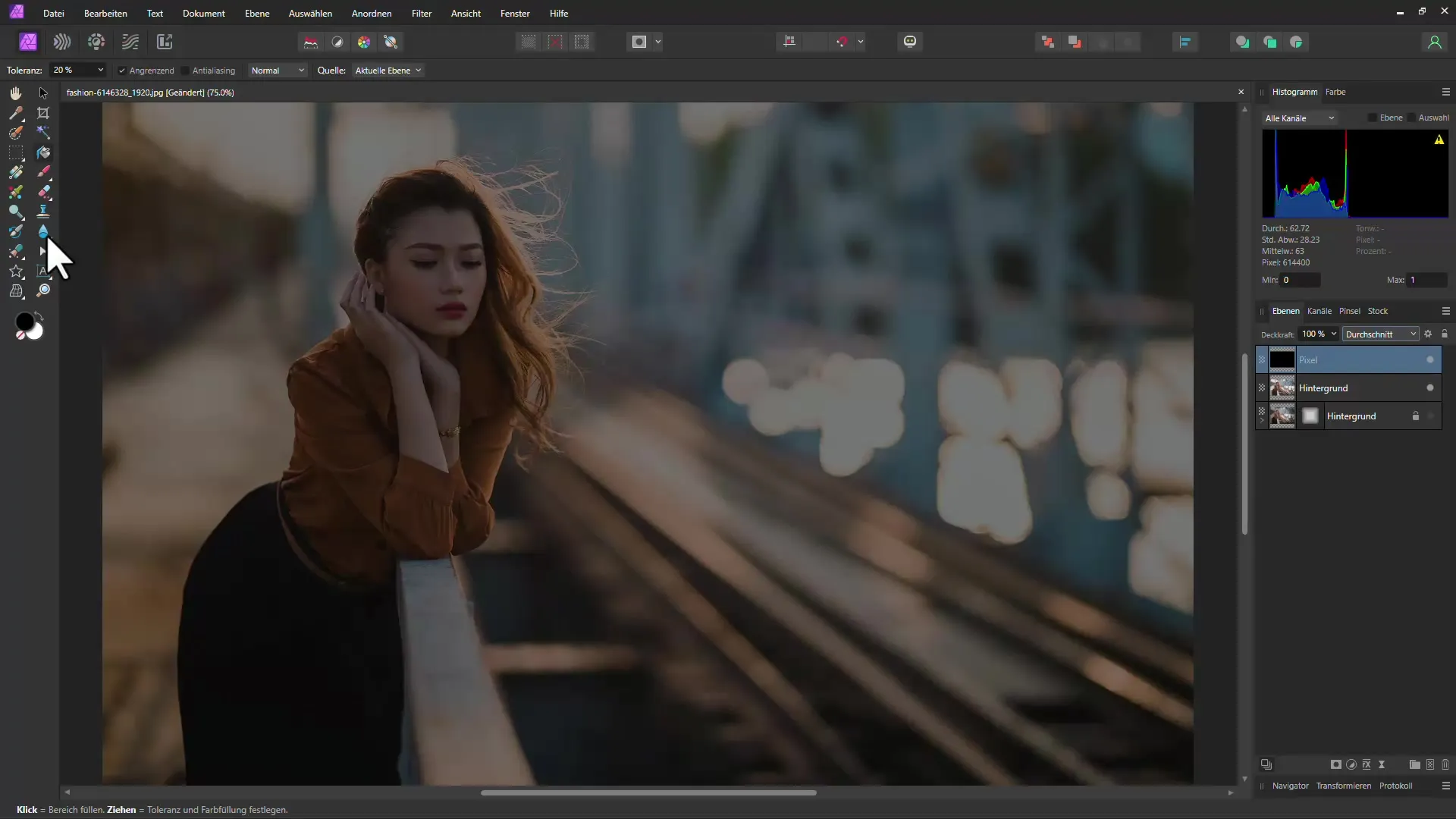Toggle the histogram Ebene checkbox
The width and height of the screenshot is (1456, 819).
tap(1373, 118)
